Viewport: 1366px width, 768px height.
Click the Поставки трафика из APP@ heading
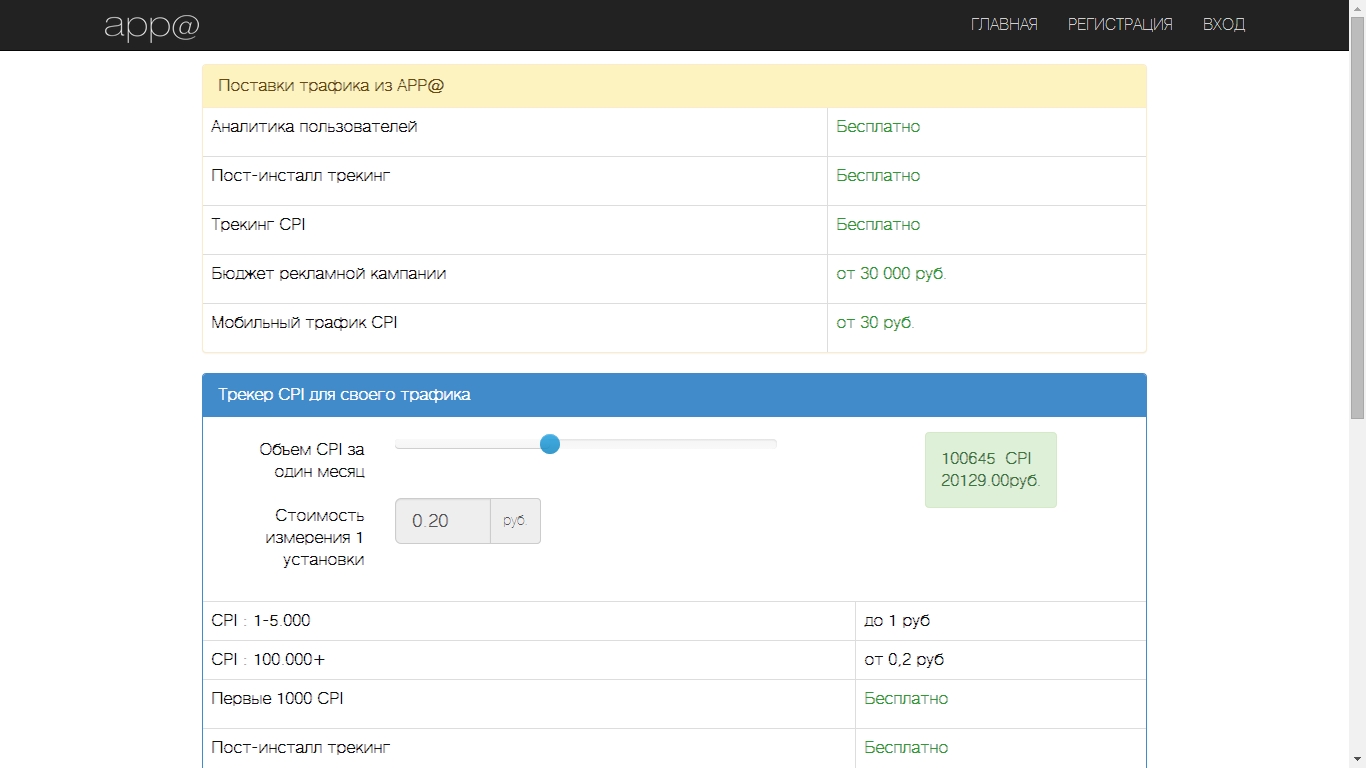pyautogui.click(x=331, y=86)
